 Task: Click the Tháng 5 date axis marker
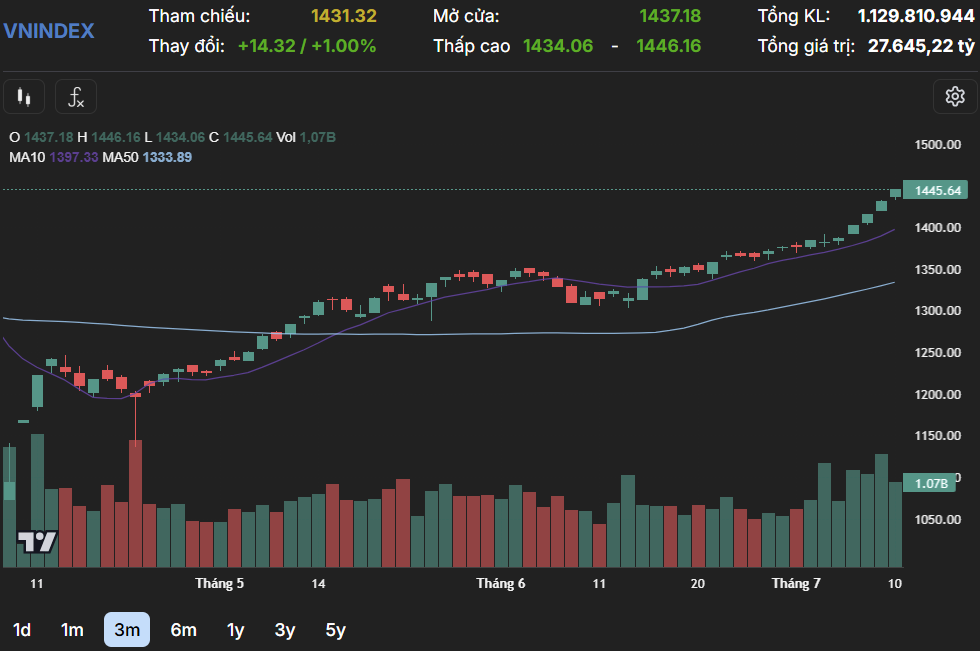point(219,583)
